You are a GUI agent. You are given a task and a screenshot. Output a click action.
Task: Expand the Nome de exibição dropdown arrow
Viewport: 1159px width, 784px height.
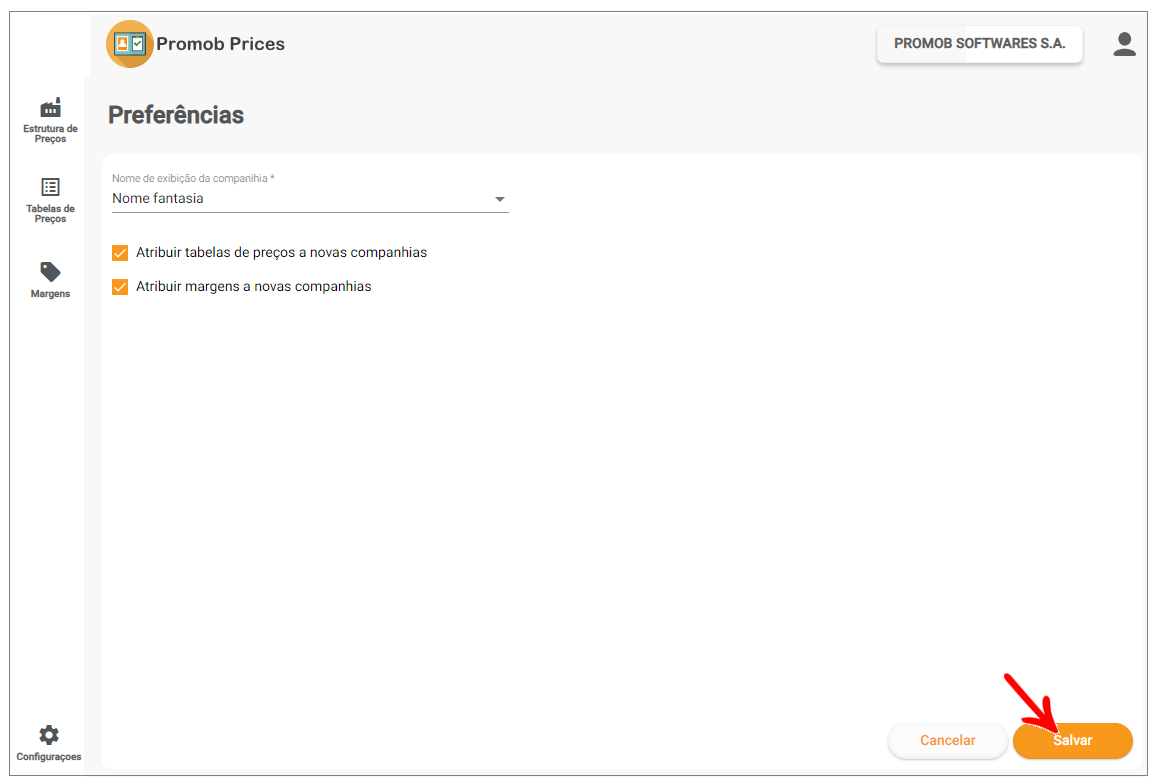[x=500, y=200]
